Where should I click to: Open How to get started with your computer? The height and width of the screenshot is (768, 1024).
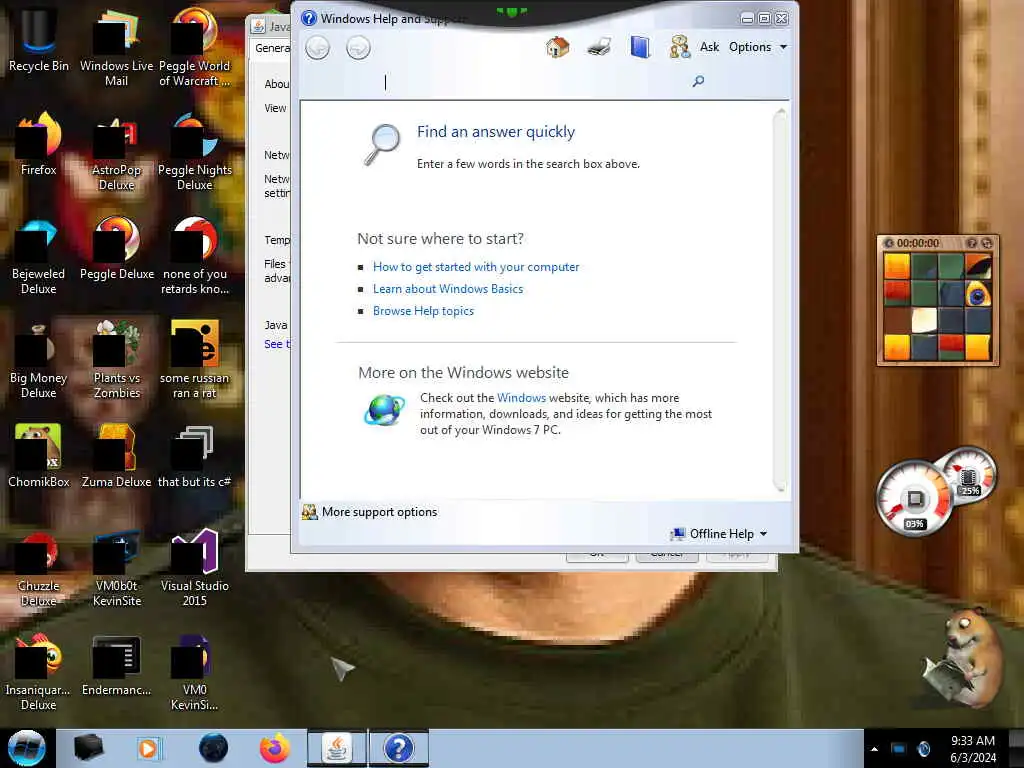[x=475, y=266]
